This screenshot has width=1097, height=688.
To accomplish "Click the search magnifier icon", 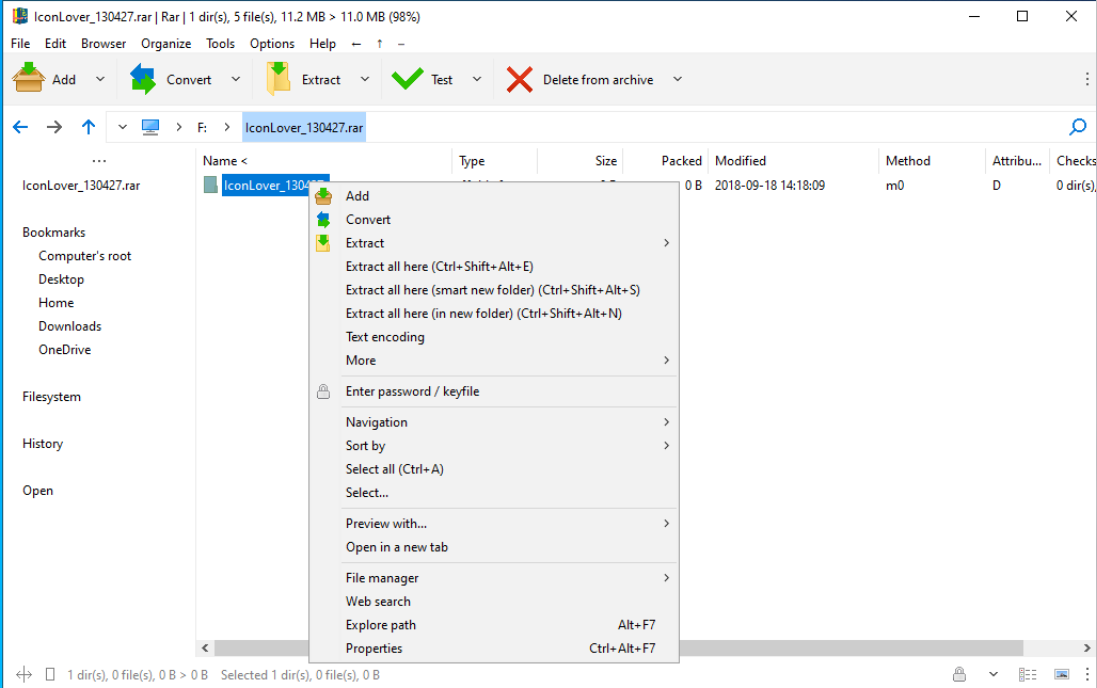I will (1078, 127).
